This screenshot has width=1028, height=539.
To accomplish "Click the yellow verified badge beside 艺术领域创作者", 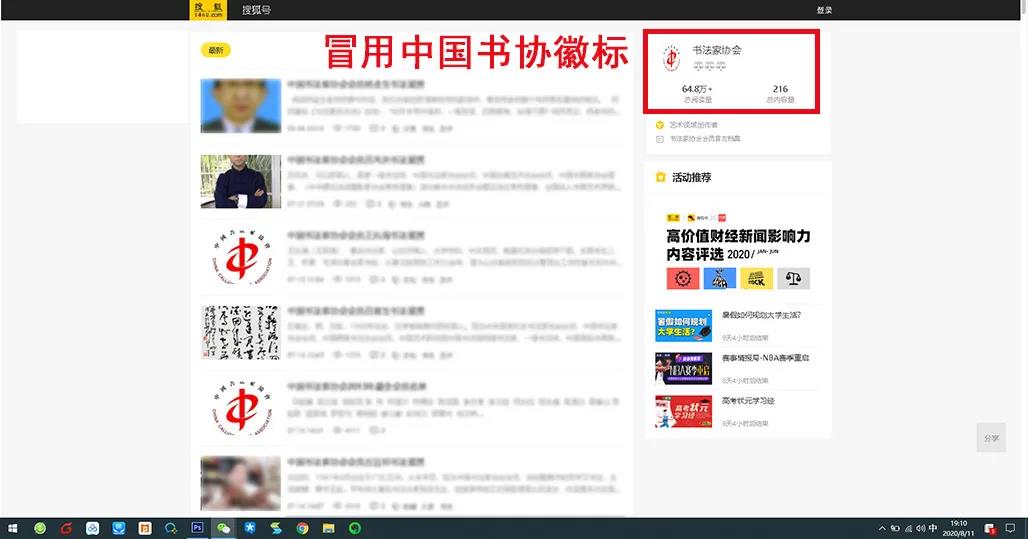I will [x=660, y=125].
